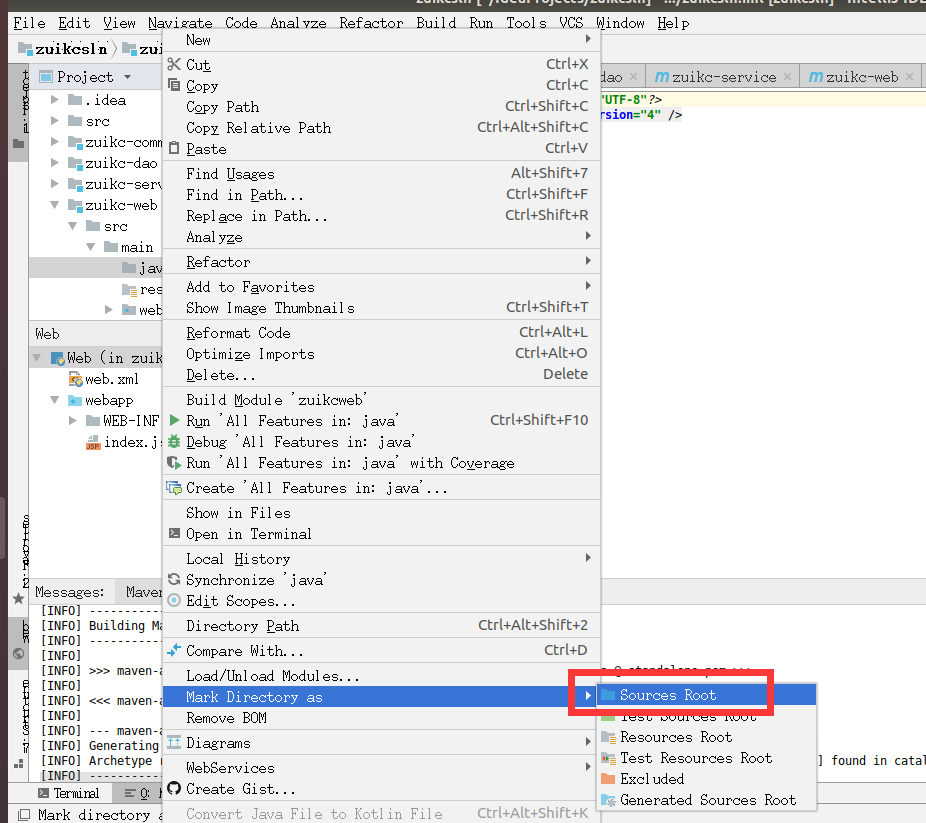The height and width of the screenshot is (823, 926).
Task: Click the Maven m icon on zuikc-web tab
Action: pyautogui.click(x=816, y=77)
